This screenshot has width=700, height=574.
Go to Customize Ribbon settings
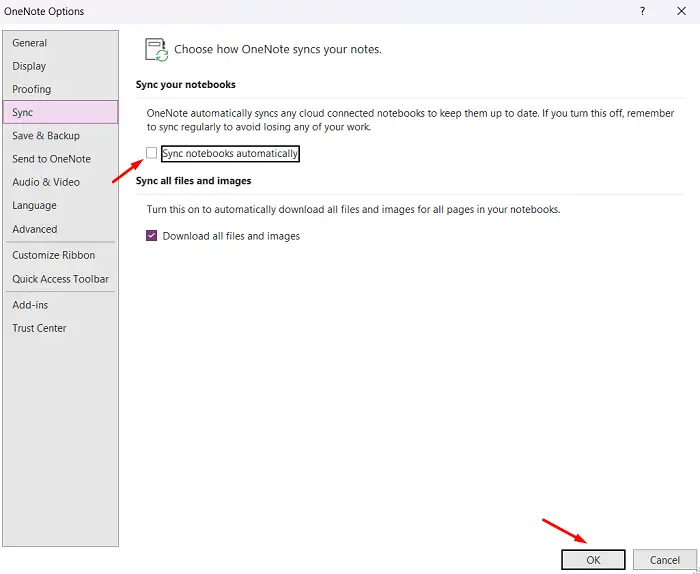[60, 255]
